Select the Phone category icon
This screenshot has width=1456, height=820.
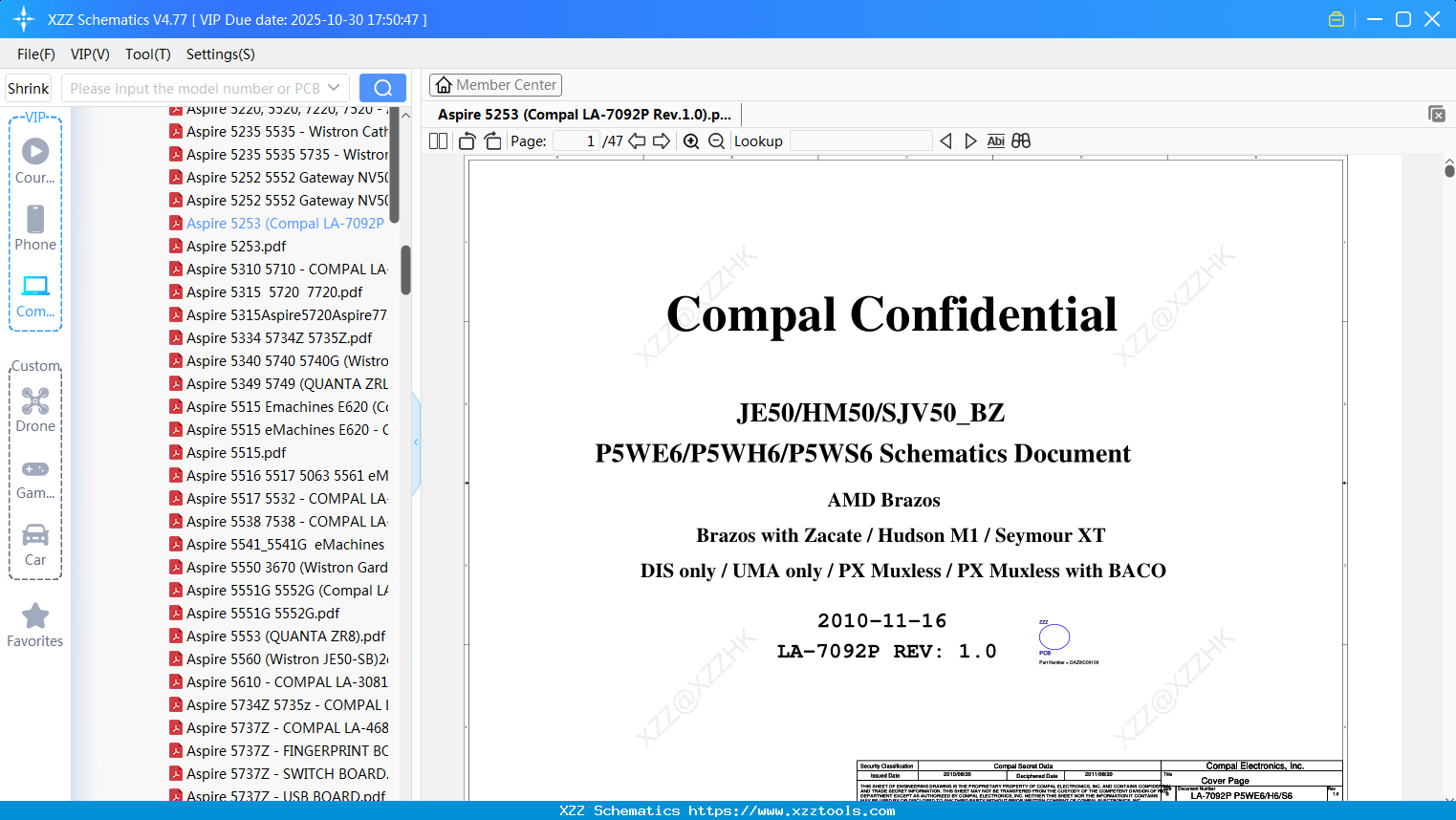click(x=35, y=228)
